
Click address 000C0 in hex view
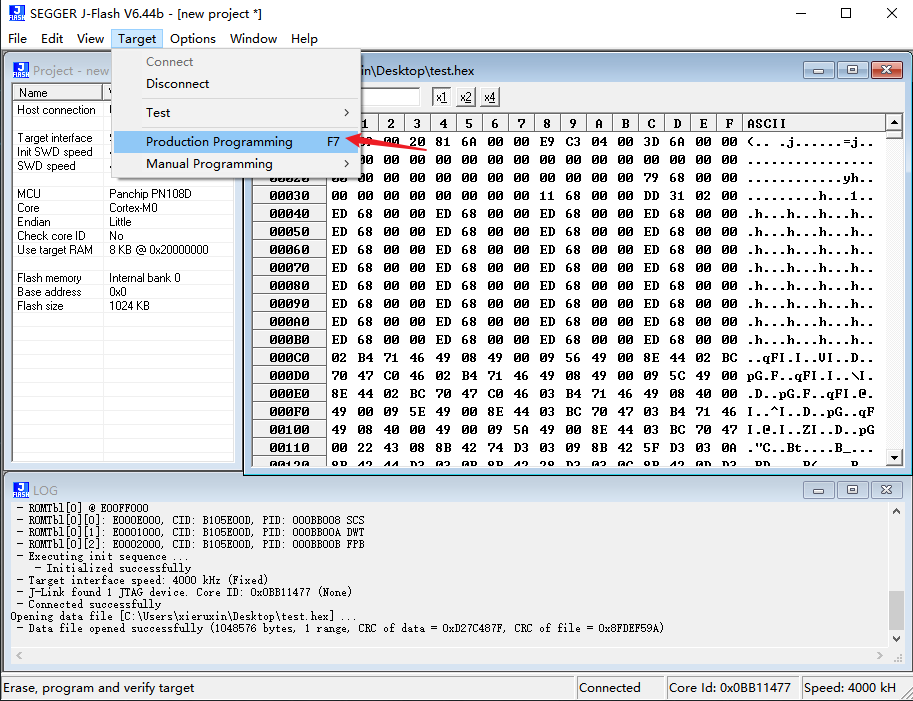(289, 357)
